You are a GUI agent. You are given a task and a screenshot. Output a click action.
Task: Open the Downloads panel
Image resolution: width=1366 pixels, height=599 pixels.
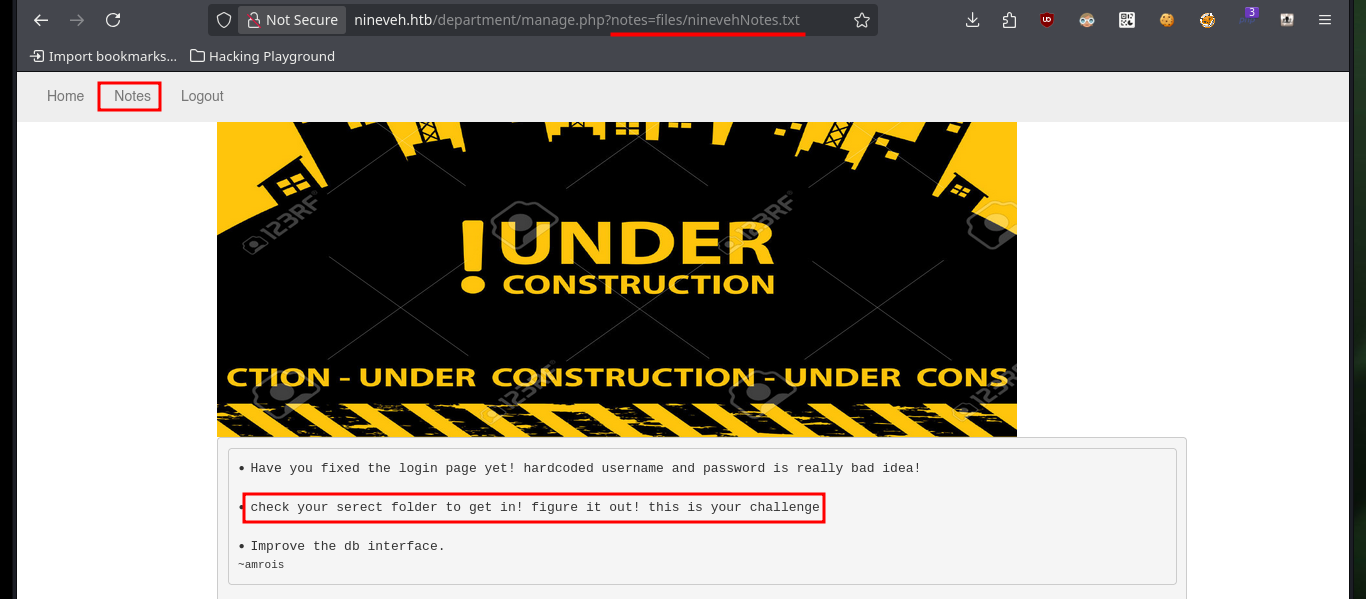point(972,20)
